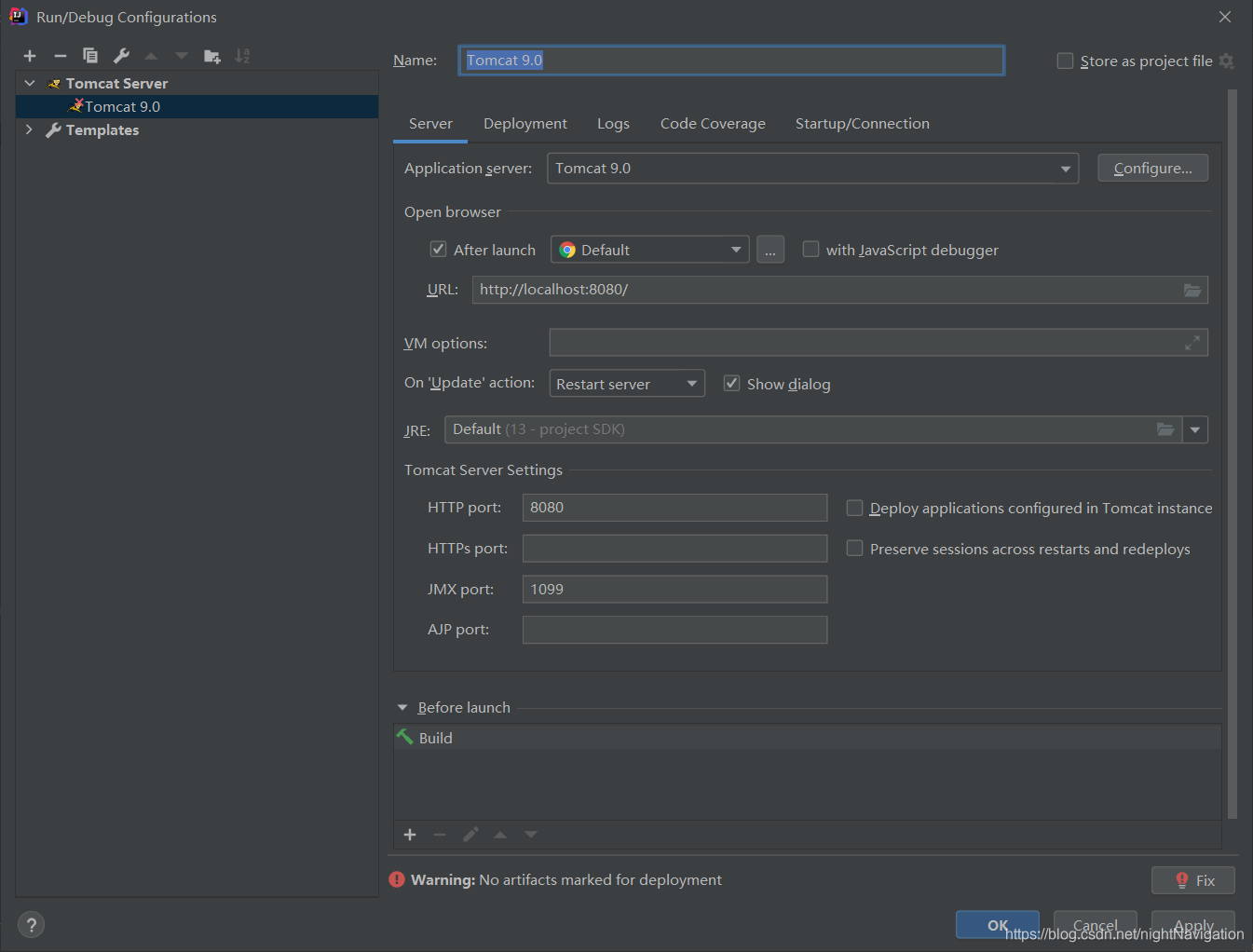Add before-launch task with plus icon
Screen dimensions: 1253x952
(410, 835)
